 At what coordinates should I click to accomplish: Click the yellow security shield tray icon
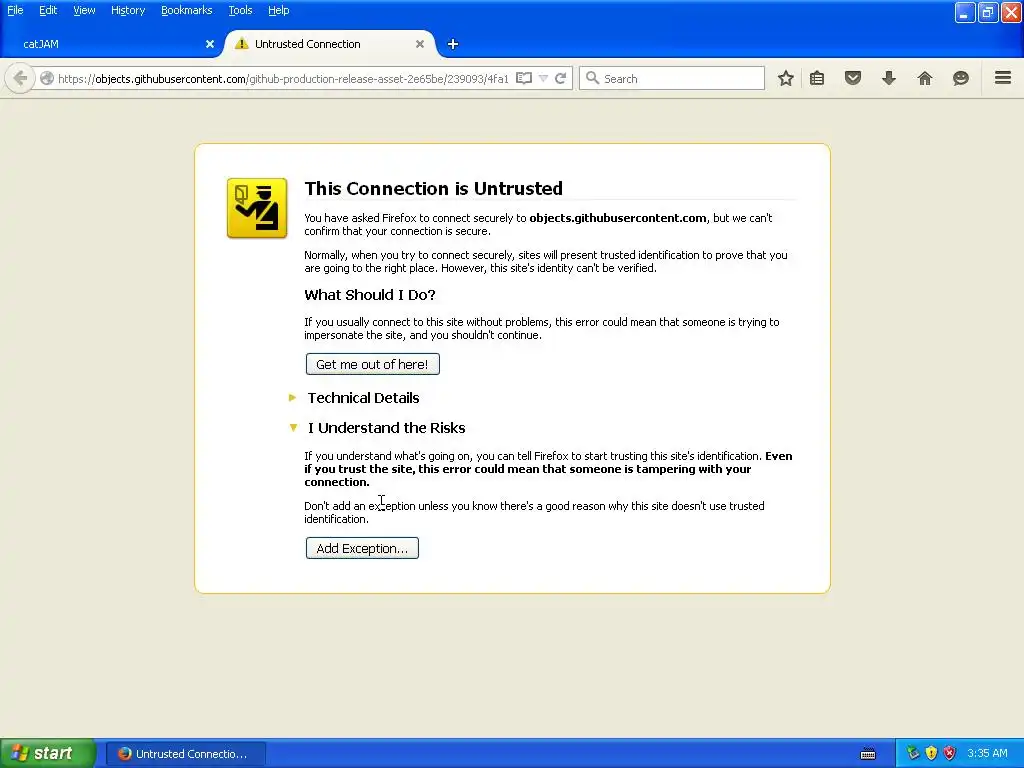(x=931, y=753)
